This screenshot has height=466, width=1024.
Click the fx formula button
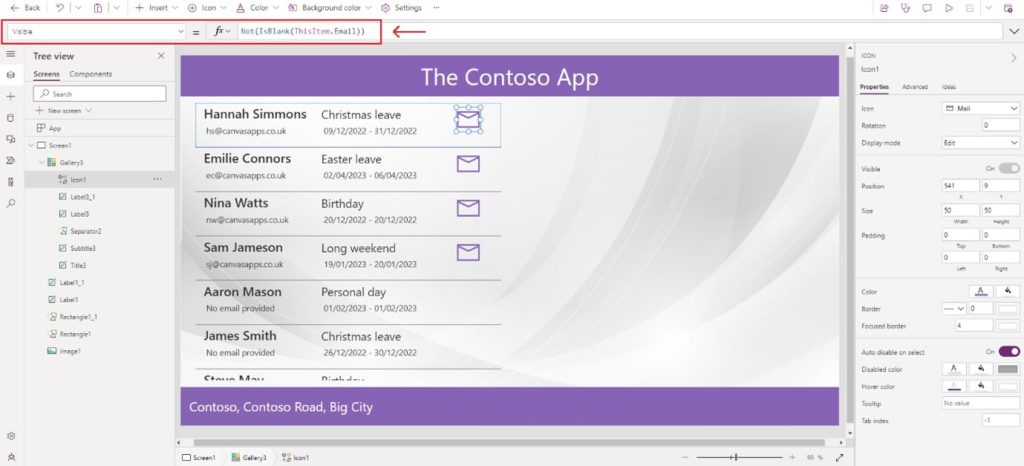click(x=222, y=31)
